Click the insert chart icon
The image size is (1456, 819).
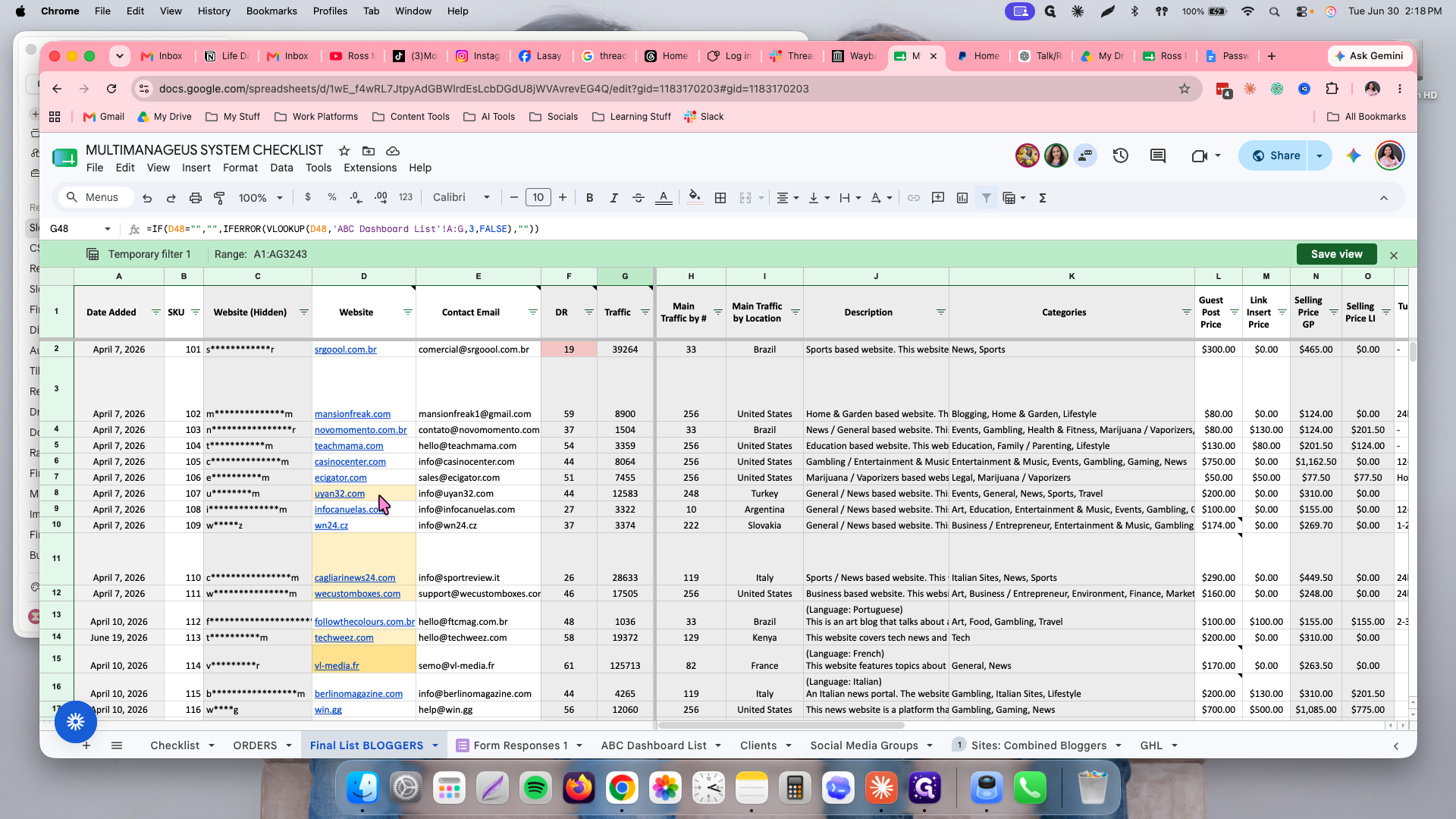point(962,198)
